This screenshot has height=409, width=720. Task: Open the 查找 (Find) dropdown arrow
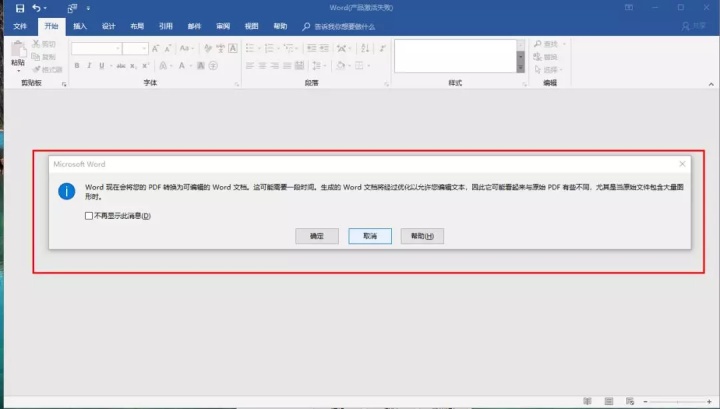(564, 44)
